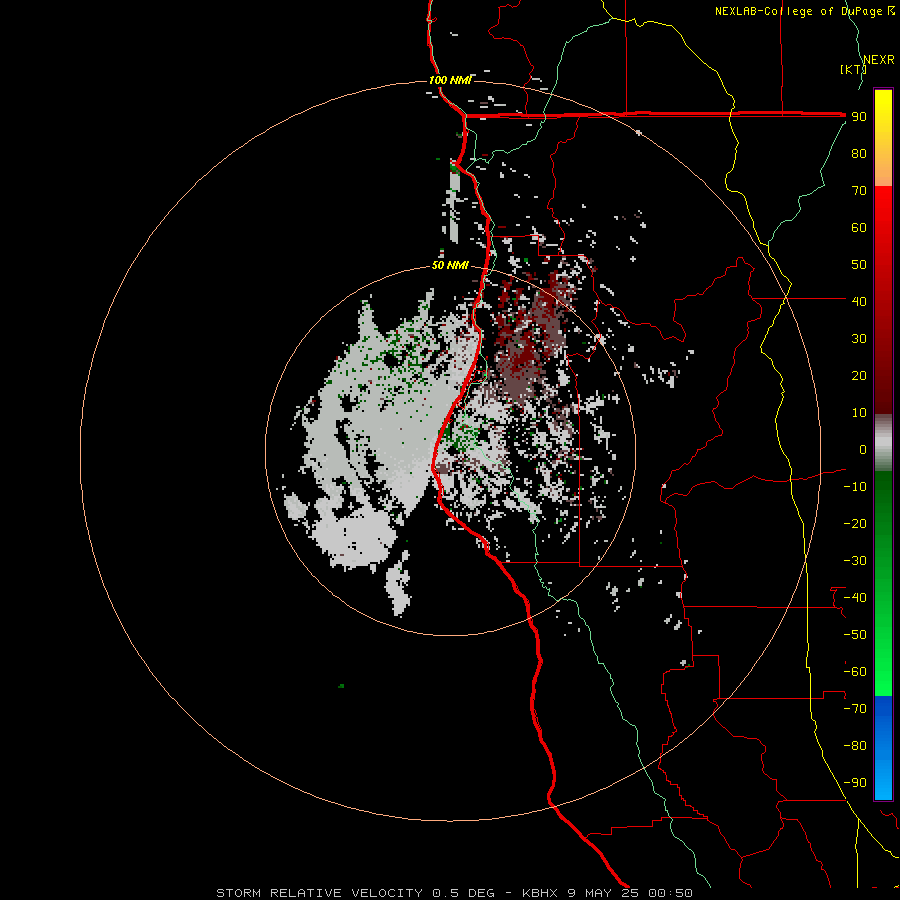The image size is (900, 900).
Task: Click the '0' scale value
Action: click(863, 449)
